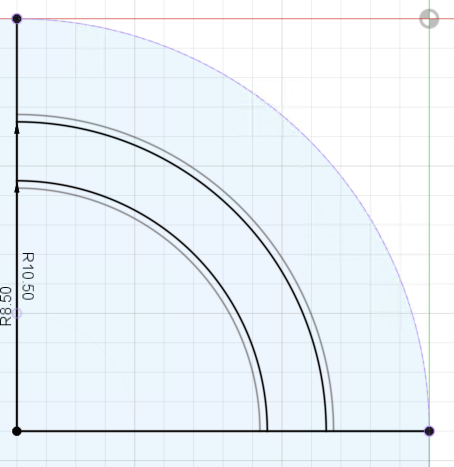The width and height of the screenshot is (454, 467).
Task: Click the sketch point atop the vertical line
Action: [17, 19]
